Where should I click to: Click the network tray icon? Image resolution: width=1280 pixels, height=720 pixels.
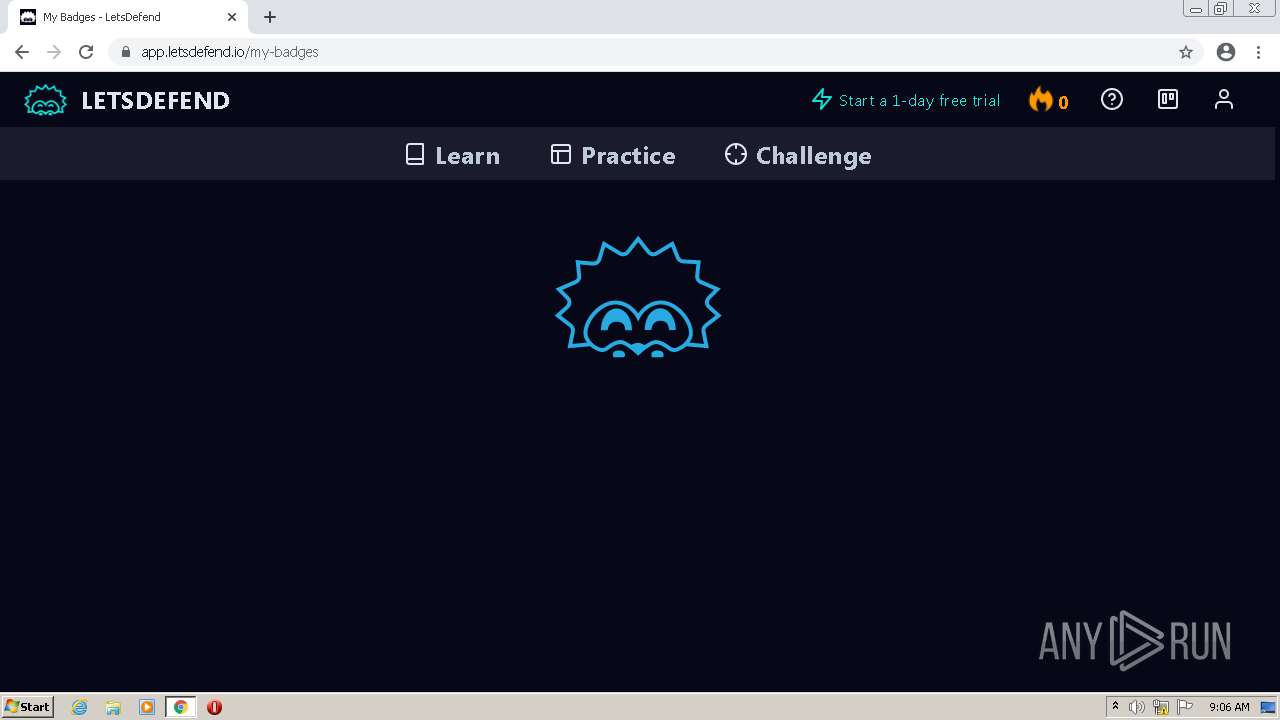click(x=1161, y=707)
